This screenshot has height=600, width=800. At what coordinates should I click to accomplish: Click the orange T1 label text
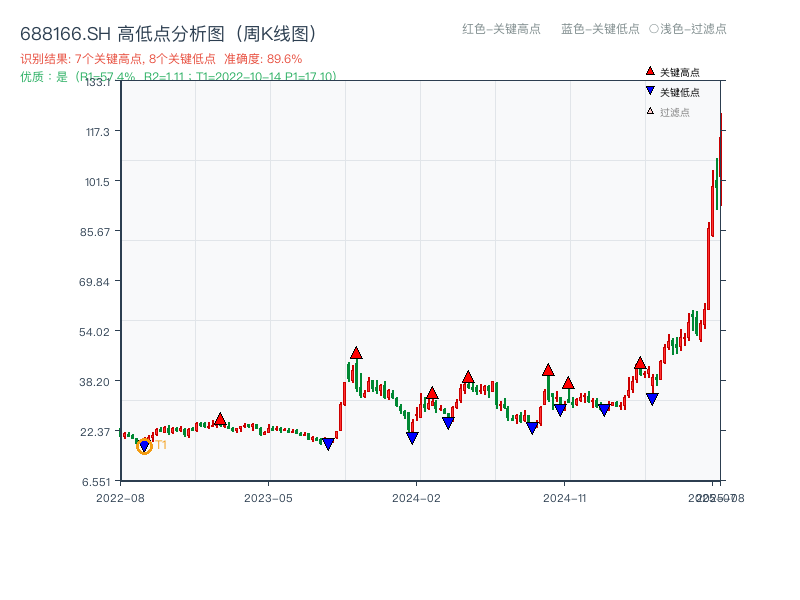point(161,445)
